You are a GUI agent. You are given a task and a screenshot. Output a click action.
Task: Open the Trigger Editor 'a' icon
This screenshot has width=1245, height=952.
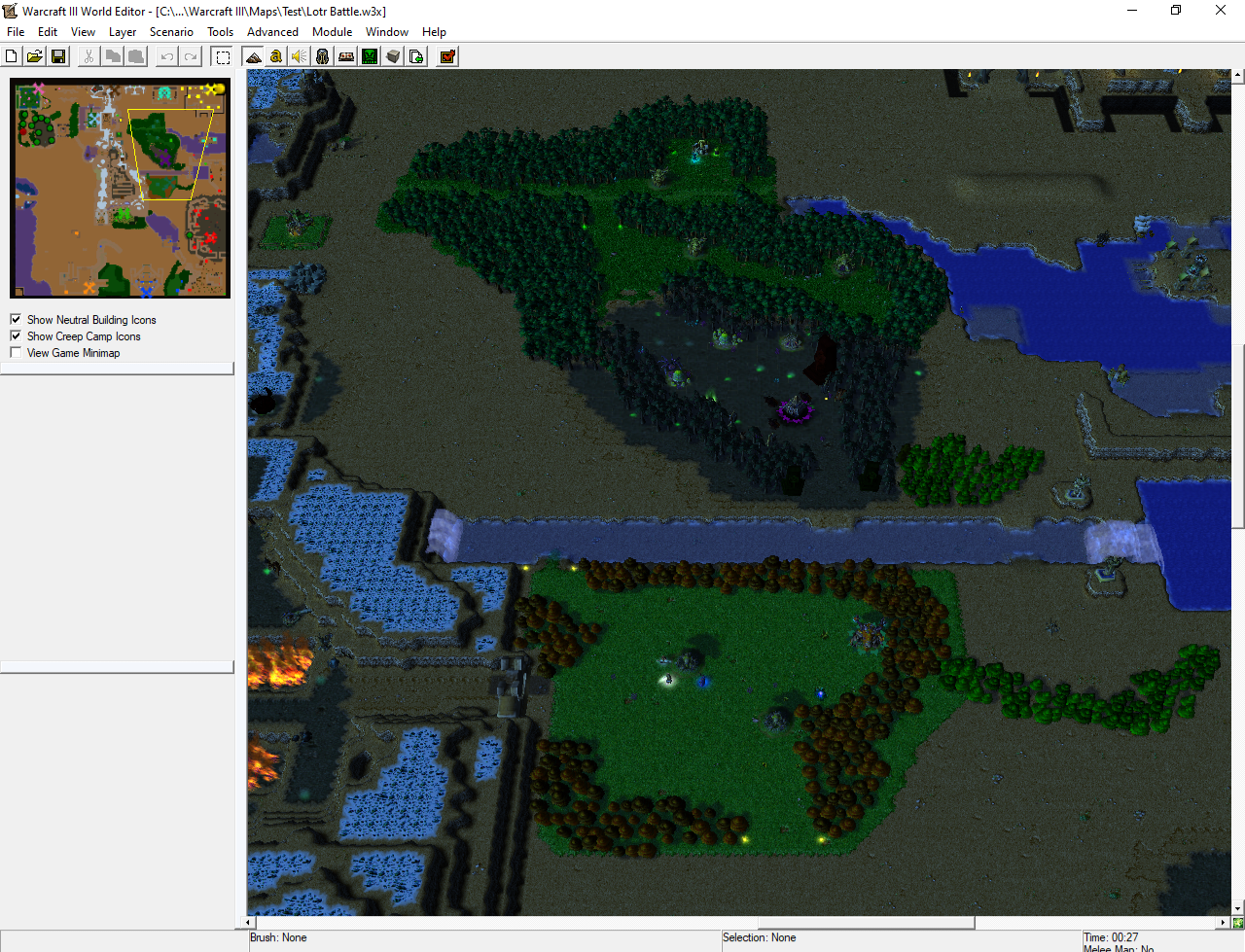276,56
